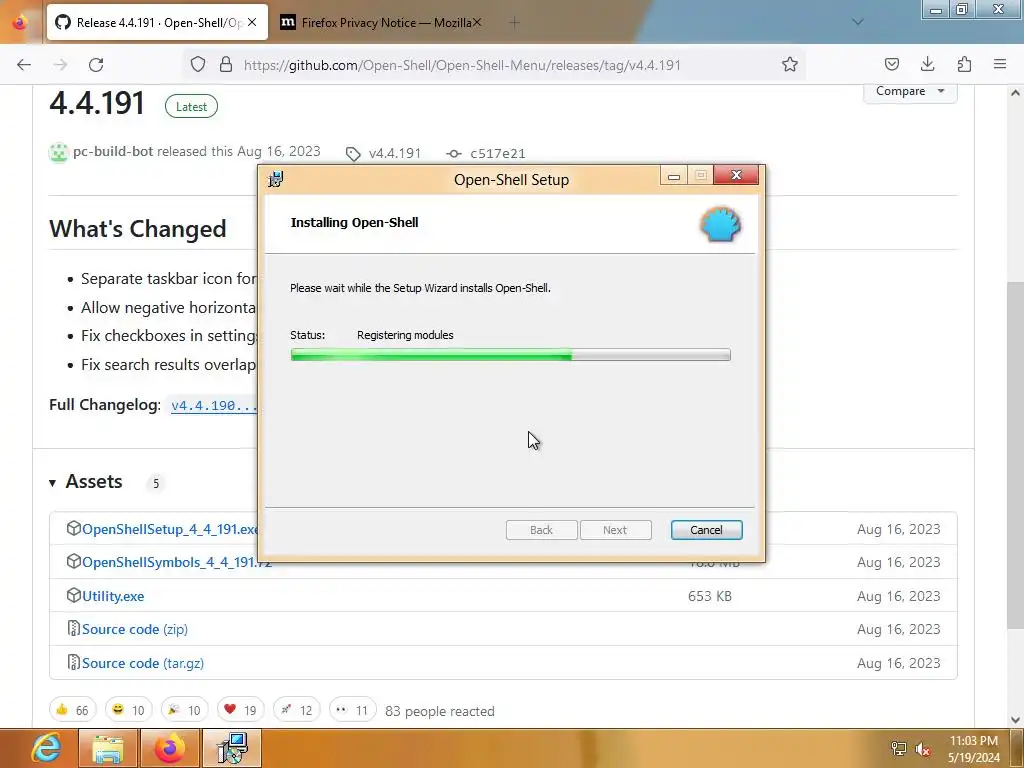
Task: Close the Firefox Privacy Notice tab
Action: (477, 22)
